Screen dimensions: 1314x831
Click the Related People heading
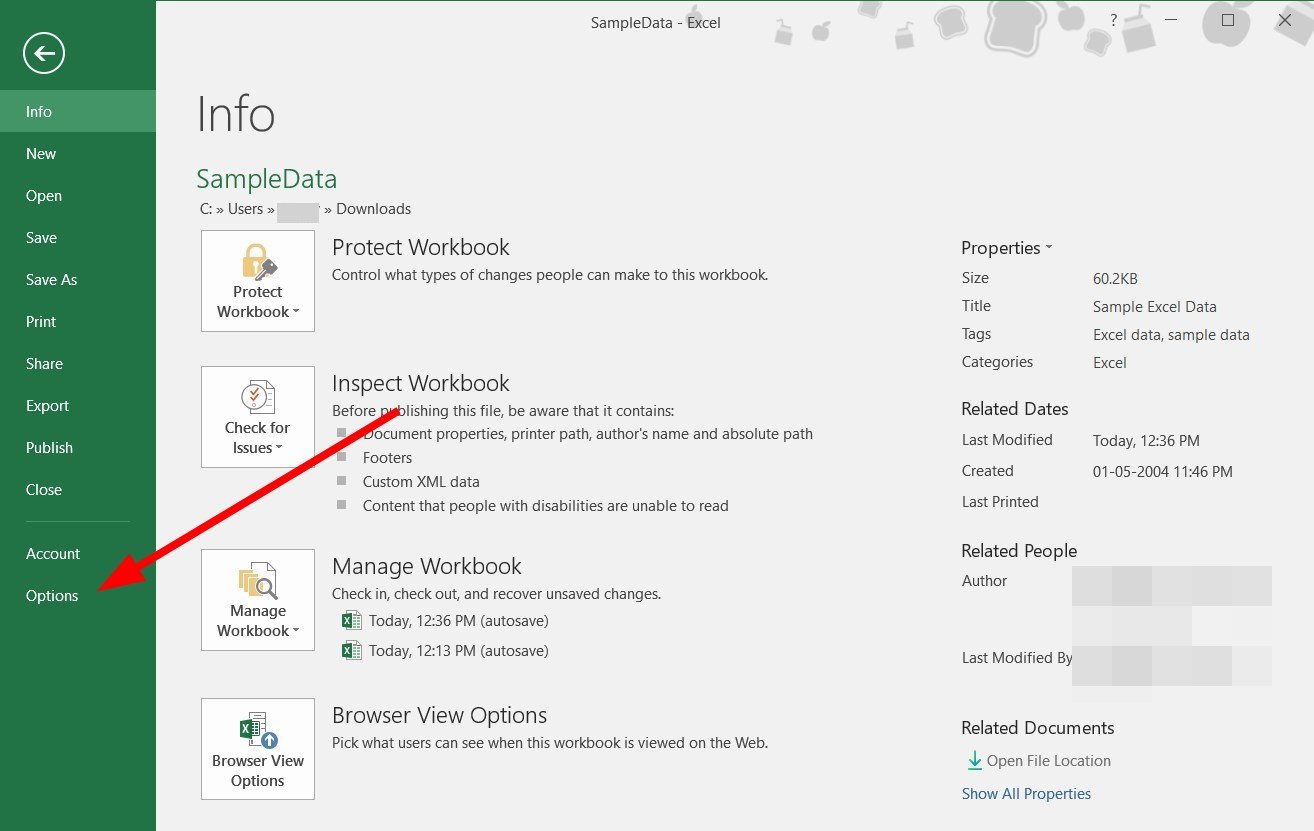1019,551
